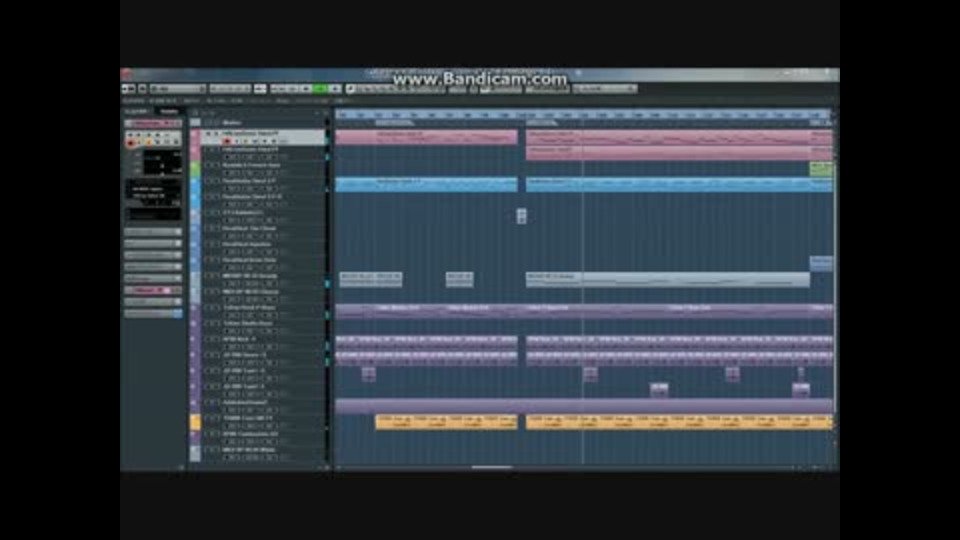This screenshot has height=540, width=960.
Task: Mute the green-colored track
Action: [x=208, y=165]
